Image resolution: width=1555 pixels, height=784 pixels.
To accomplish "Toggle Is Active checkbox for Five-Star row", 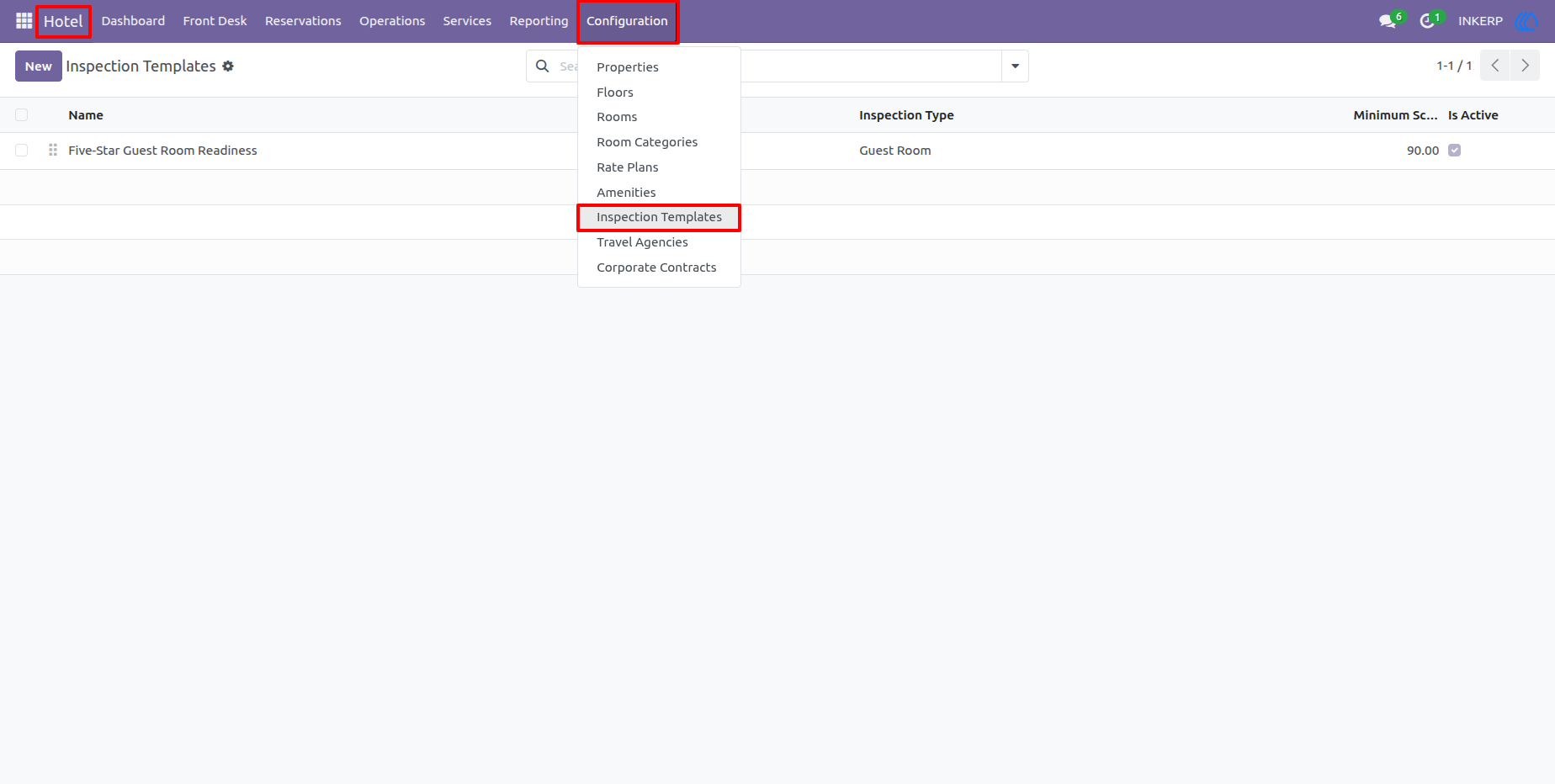I will [1454, 151].
